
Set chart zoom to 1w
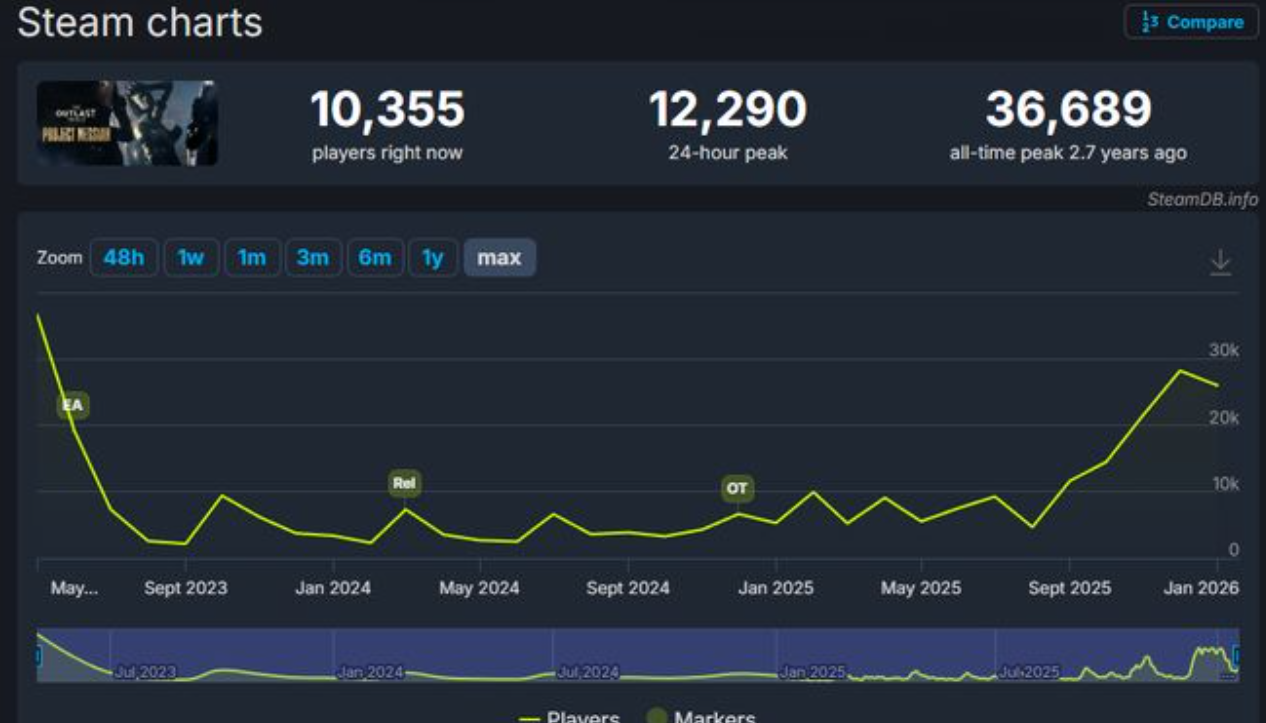[191, 258]
